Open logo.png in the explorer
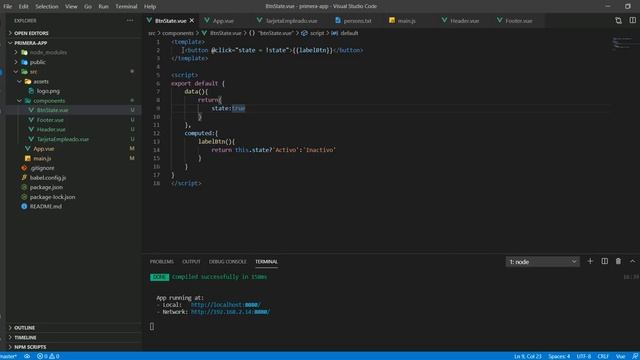Screen dimensions: 640x360 click(48, 91)
